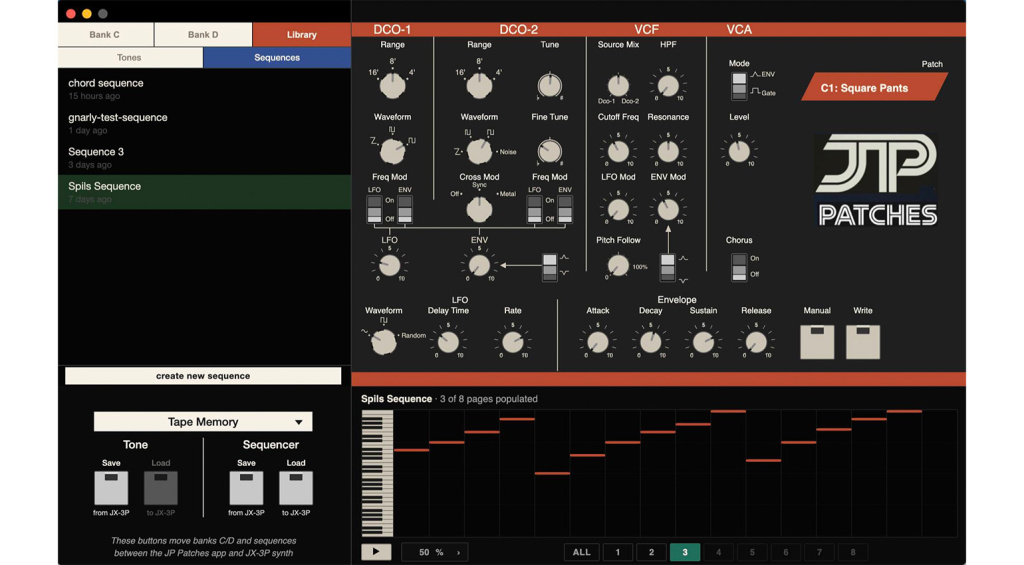The image size is (1024, 565).
Task: Turn the DCO-1 Range knob
Action: point(392,86)
